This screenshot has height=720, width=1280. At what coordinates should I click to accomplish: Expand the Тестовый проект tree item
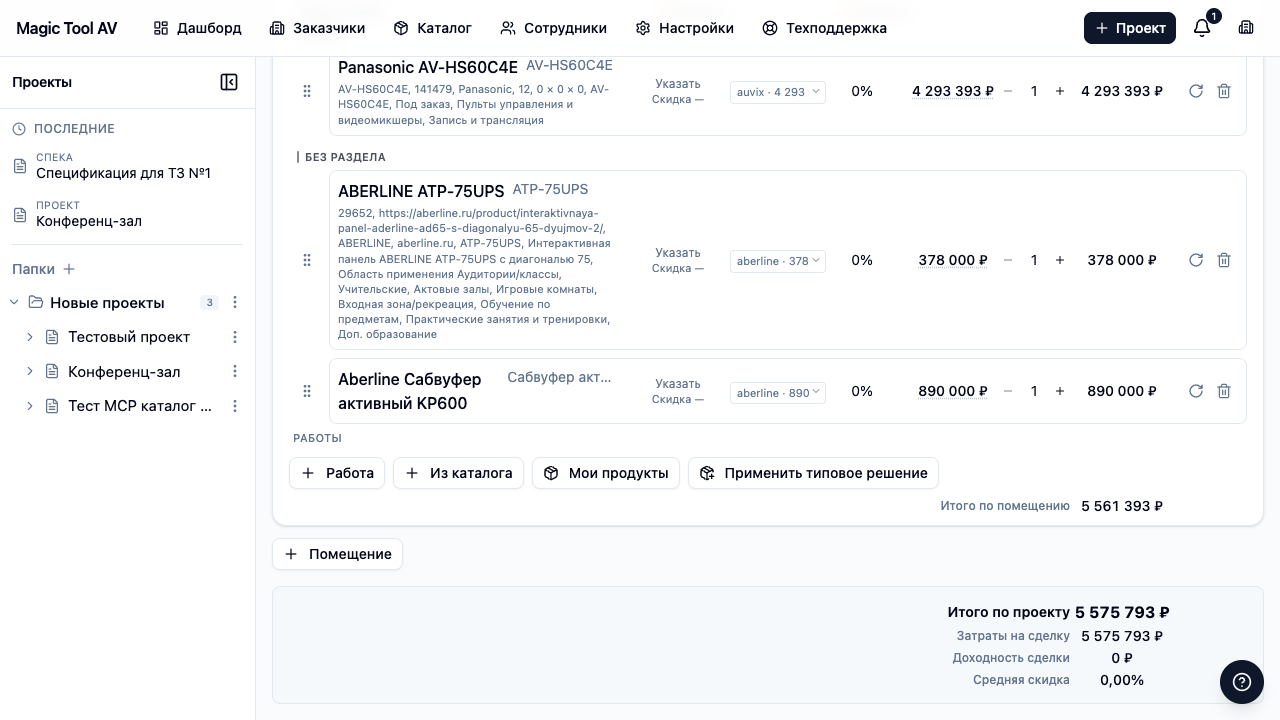pyautogui.click(x=30, y=337)
